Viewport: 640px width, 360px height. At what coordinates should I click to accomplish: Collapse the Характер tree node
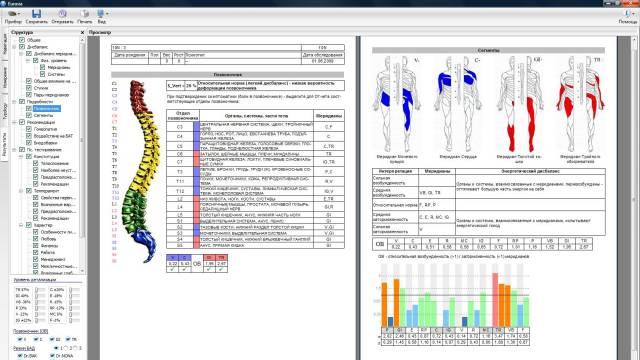coord(22,225)
